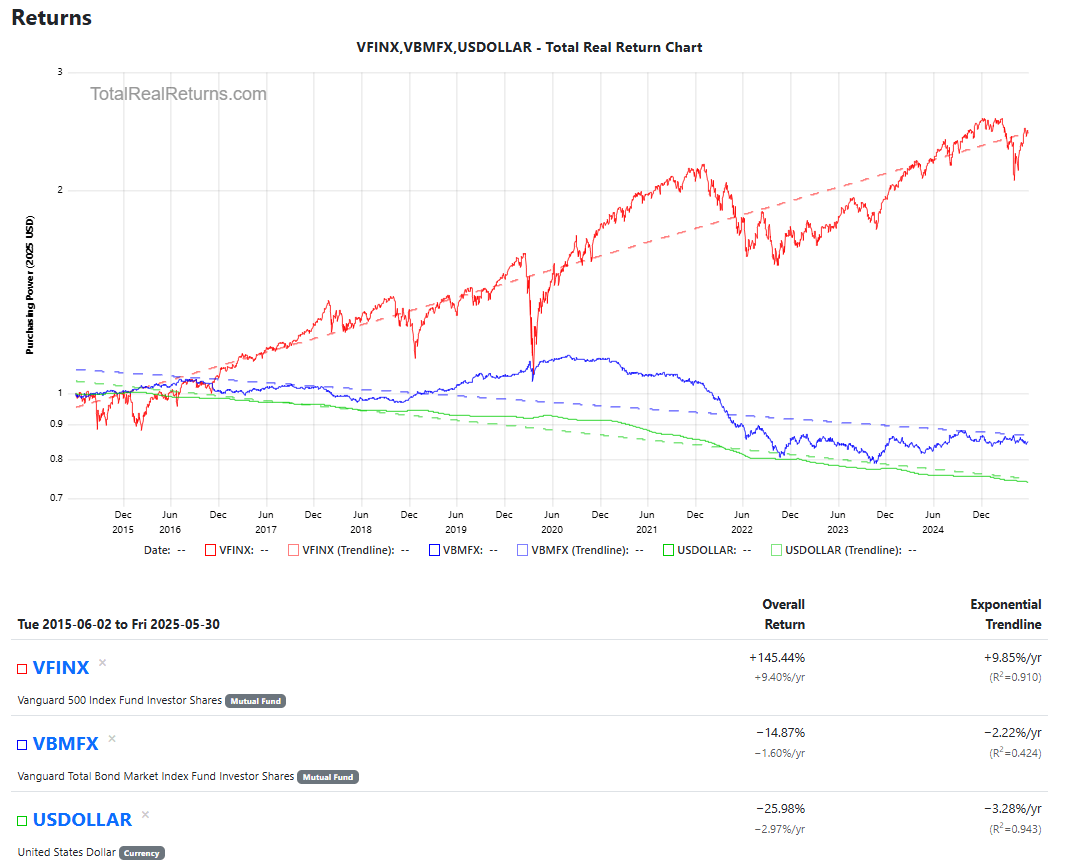Click the +145.44% overall return value

(x=776, y=658)
